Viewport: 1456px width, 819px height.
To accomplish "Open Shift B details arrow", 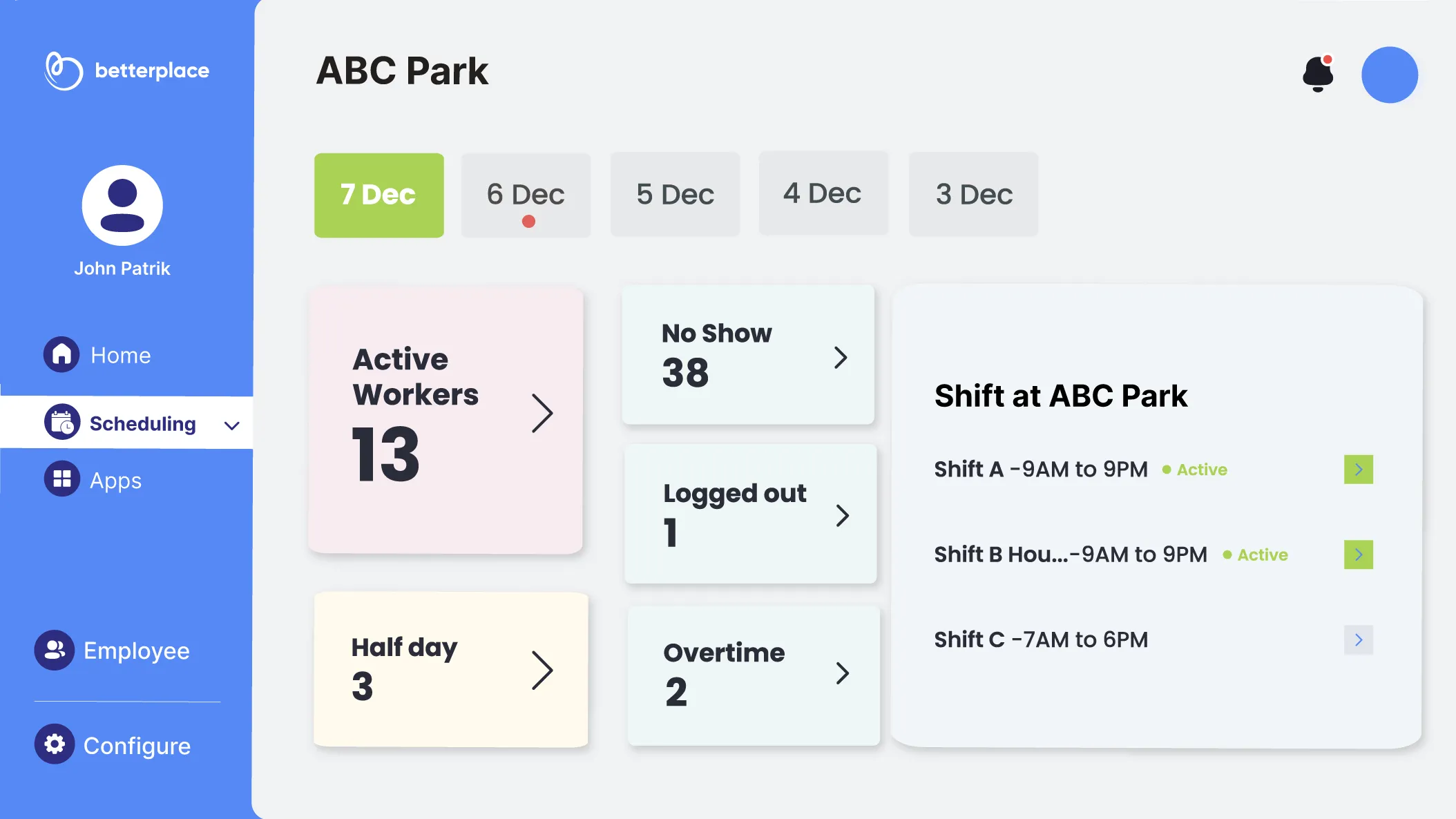I will (x=1358, y=555).
